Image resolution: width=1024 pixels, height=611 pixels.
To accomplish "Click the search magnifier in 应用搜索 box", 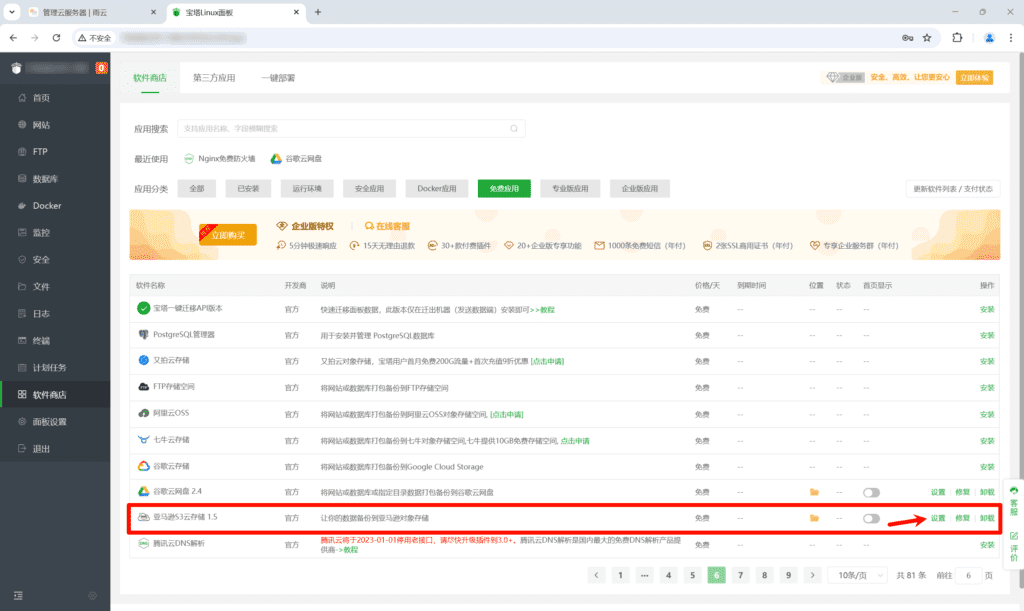I will 514,128.
